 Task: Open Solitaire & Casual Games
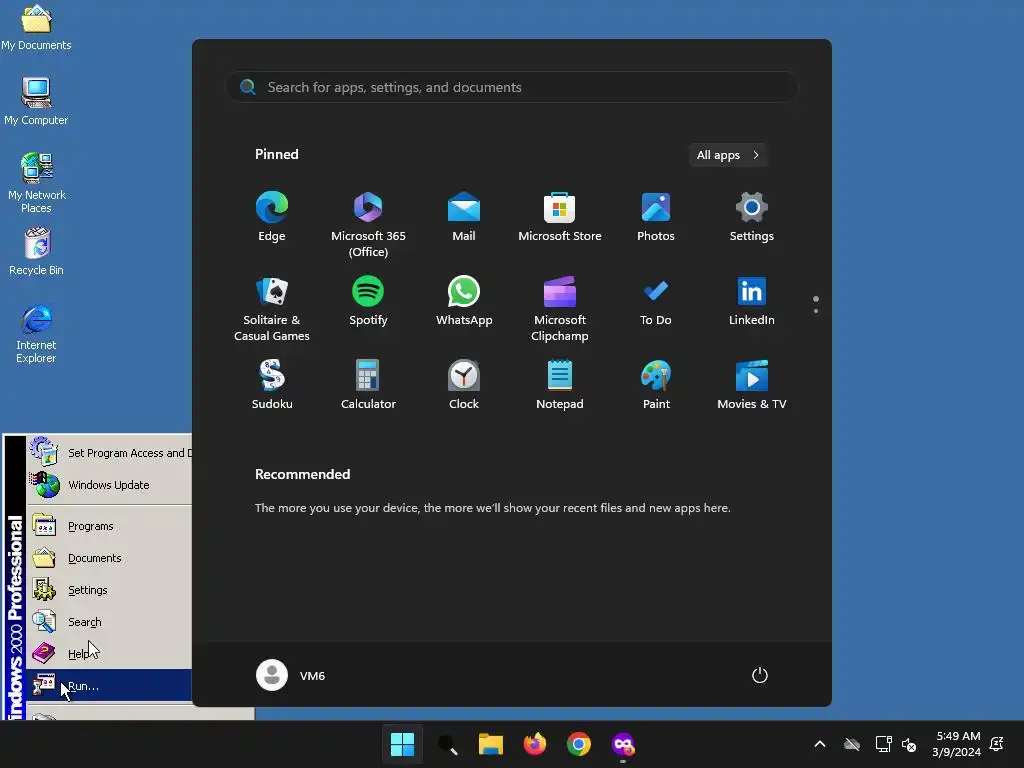(x=272, y=308)
